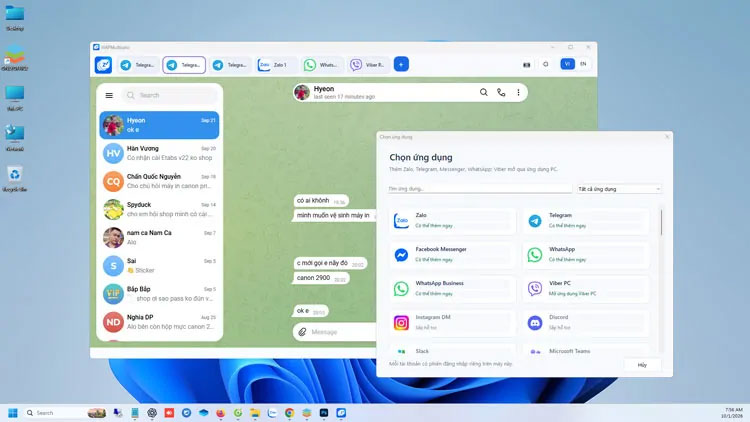Switch language to VI
Screen dimensions: 750x422
point(567,64)
